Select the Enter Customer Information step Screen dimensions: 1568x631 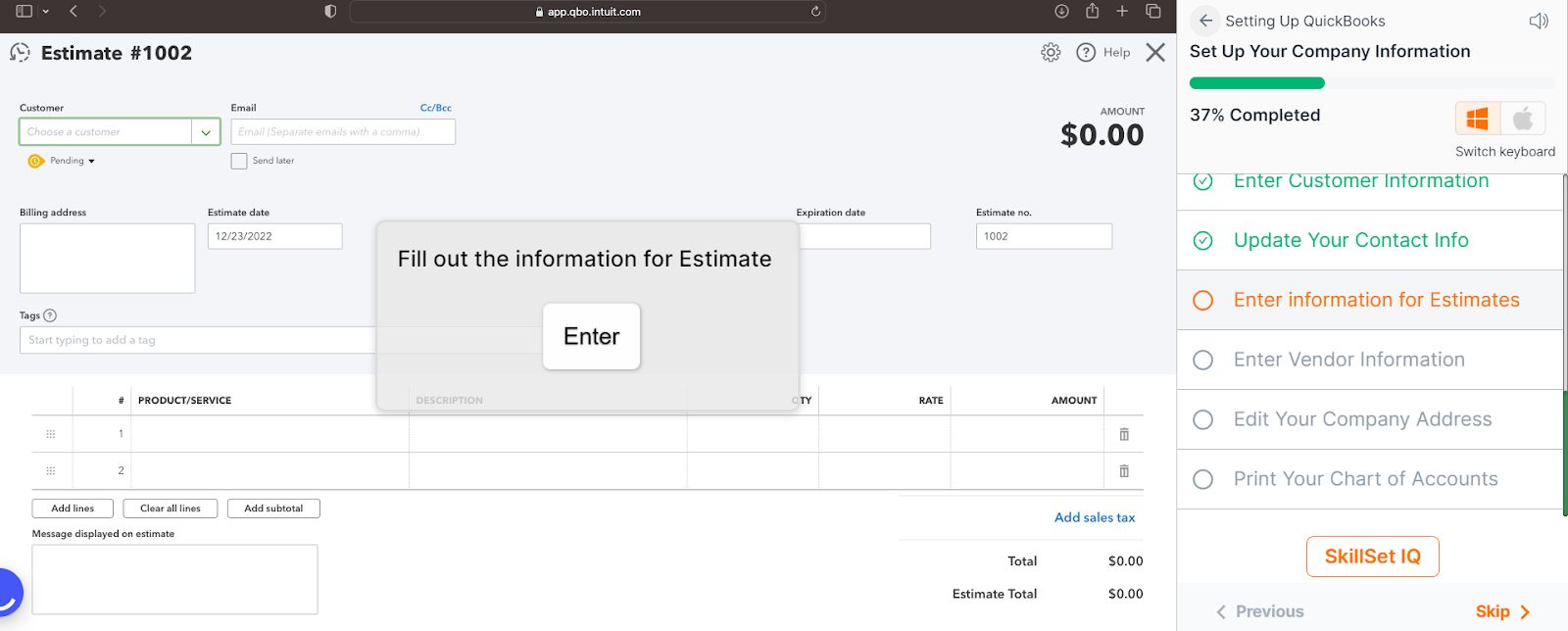(1369, 184)
